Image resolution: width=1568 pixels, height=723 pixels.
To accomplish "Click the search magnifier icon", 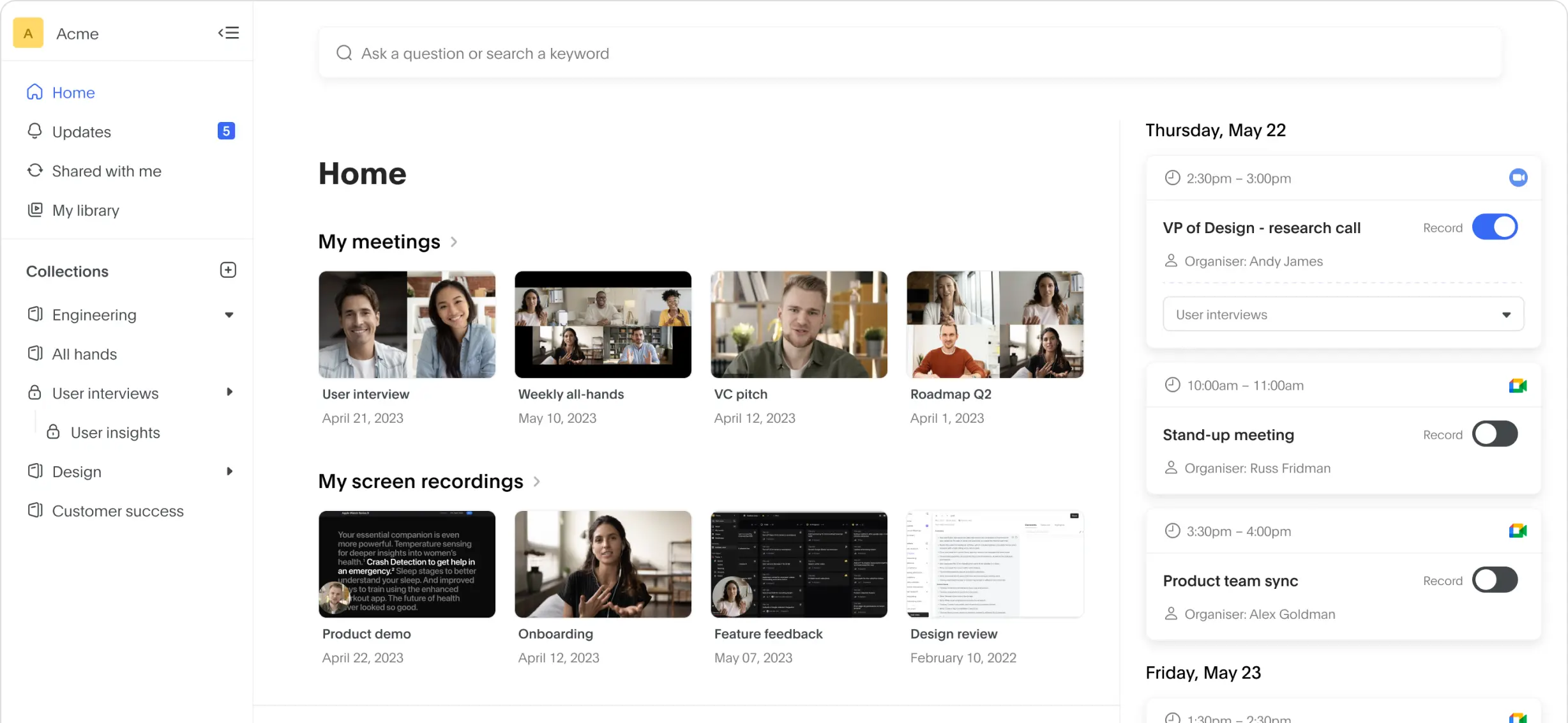I will [344, 53].
